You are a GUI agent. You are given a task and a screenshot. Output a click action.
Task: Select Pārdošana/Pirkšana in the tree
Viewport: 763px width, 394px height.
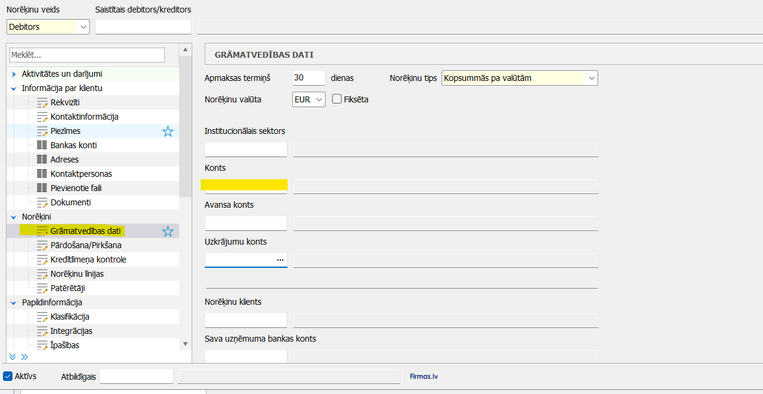pos(86,245)
